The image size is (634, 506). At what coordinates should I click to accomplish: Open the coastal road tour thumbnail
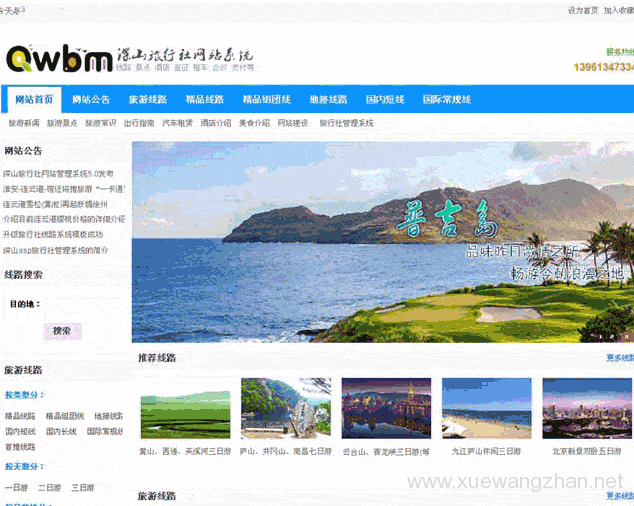285,408
